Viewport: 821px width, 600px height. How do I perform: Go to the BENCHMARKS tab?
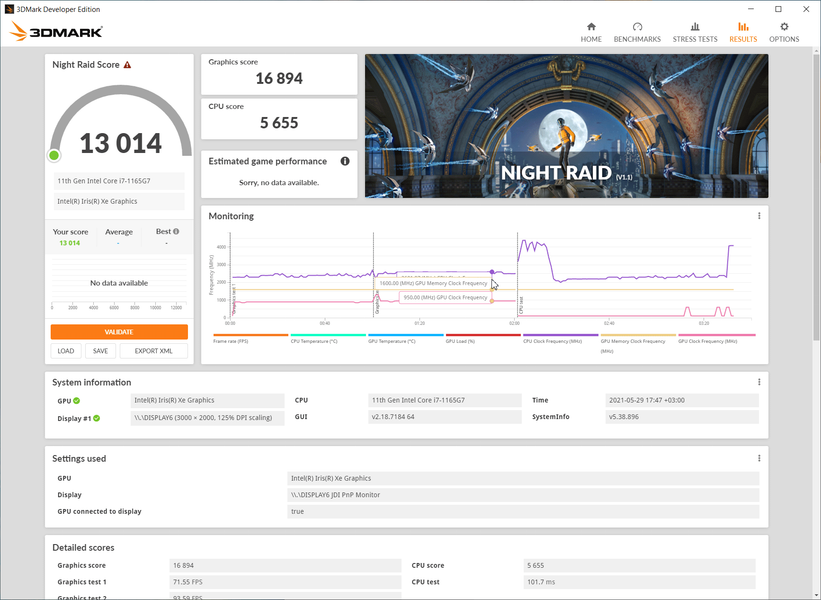point(637,32)
